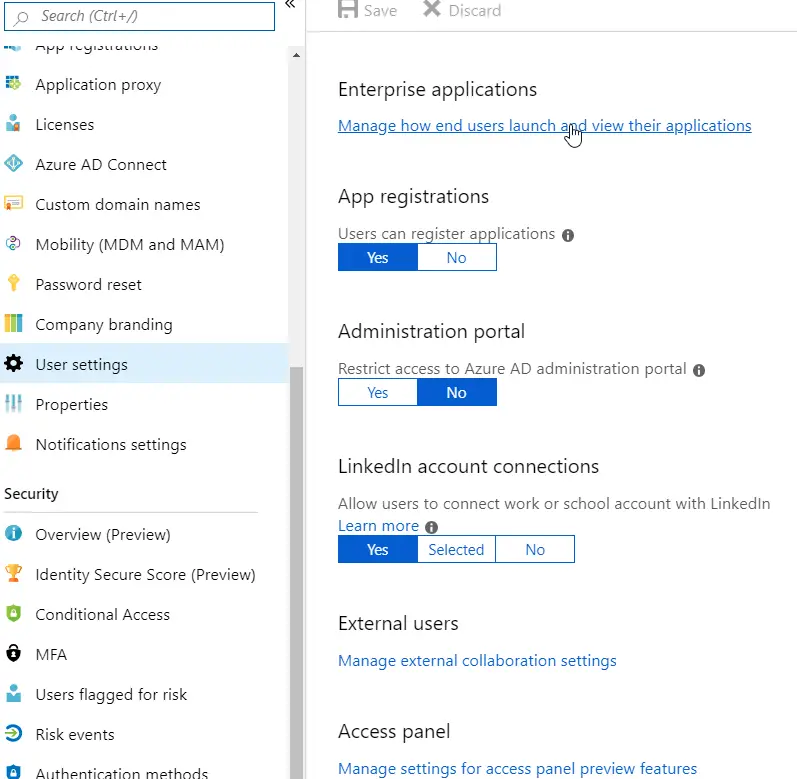
Task: Open Custom domain names menu item
Action: point(117,205)
